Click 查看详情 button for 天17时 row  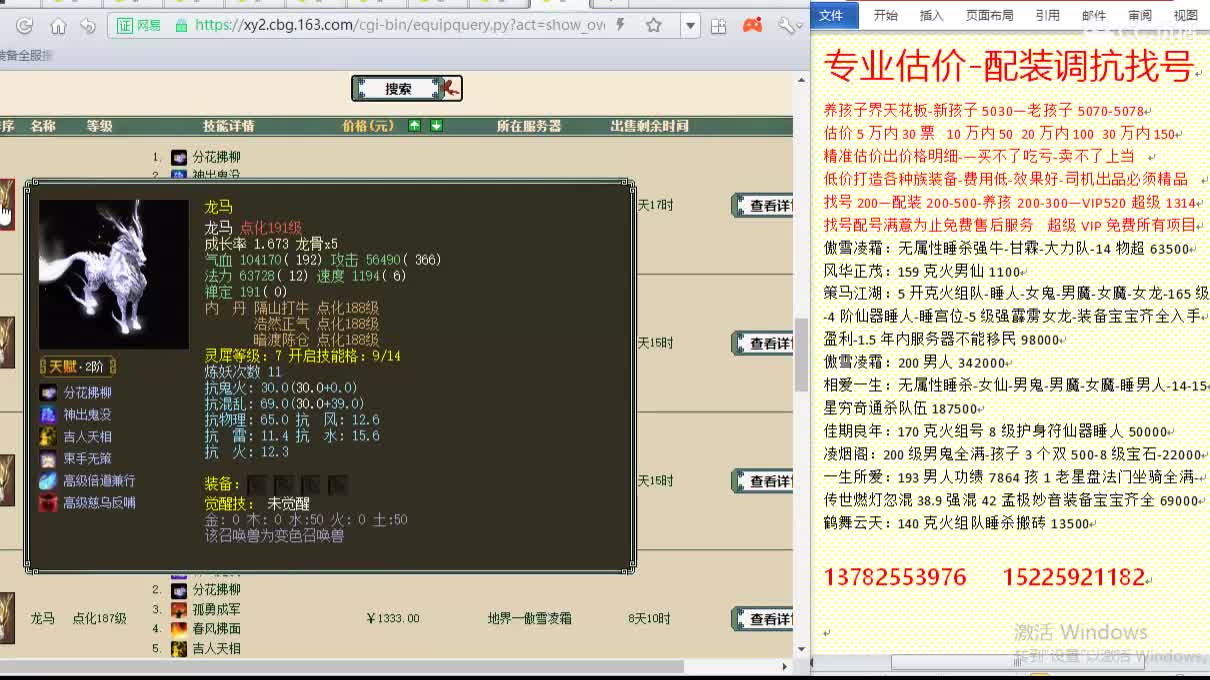pos(764,205)
